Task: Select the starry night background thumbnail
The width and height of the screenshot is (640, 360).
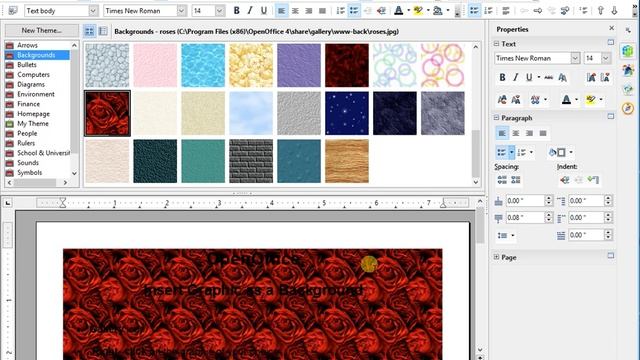Action: 347,113
